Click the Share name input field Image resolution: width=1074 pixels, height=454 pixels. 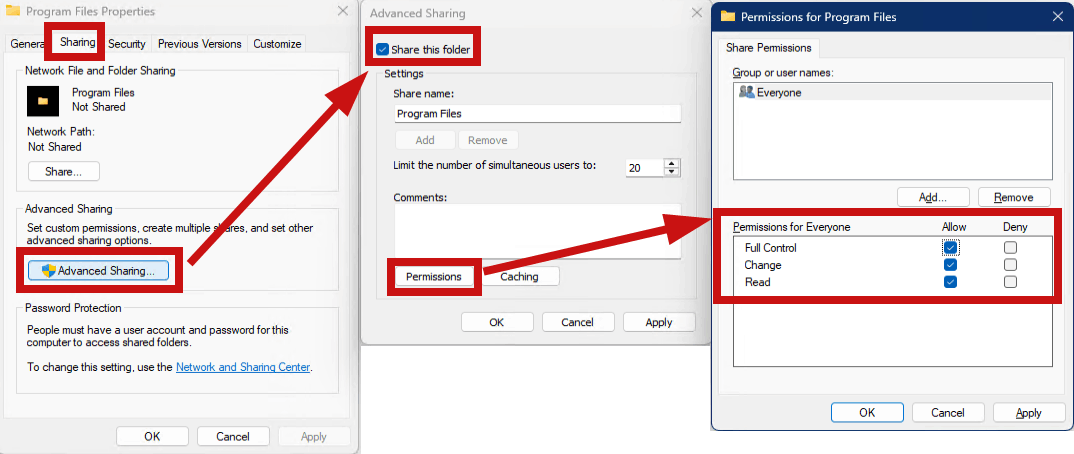coord(538,114)
